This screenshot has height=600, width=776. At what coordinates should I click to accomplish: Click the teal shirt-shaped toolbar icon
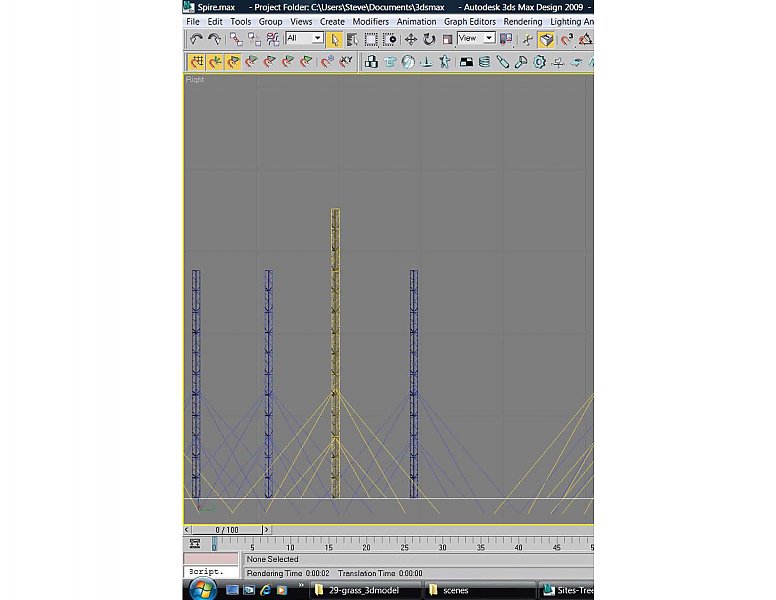(x=390, y=62)
